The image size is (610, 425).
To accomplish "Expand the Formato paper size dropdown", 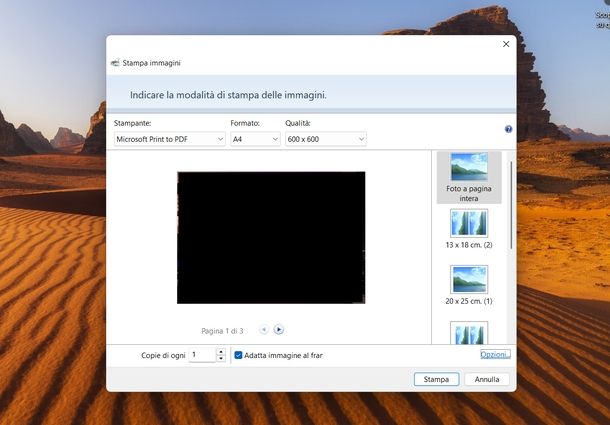I will [254, 139].
